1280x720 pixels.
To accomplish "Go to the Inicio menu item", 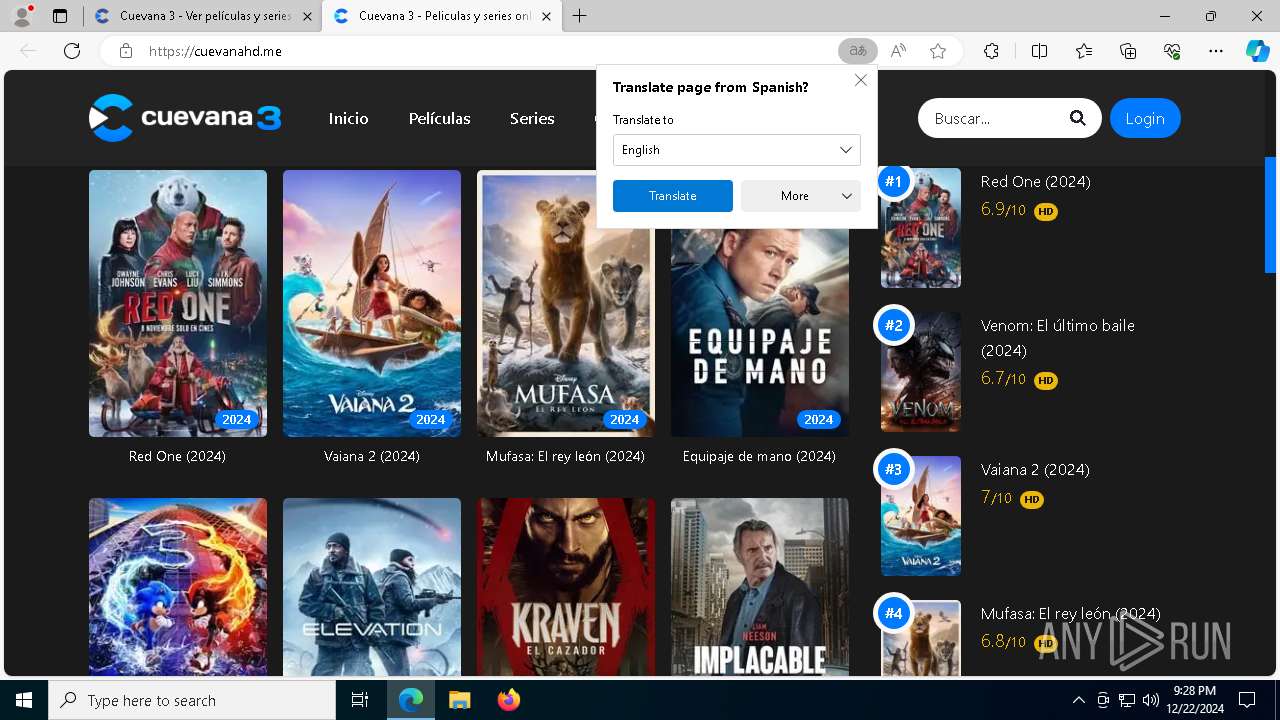I will pos(349,118).
